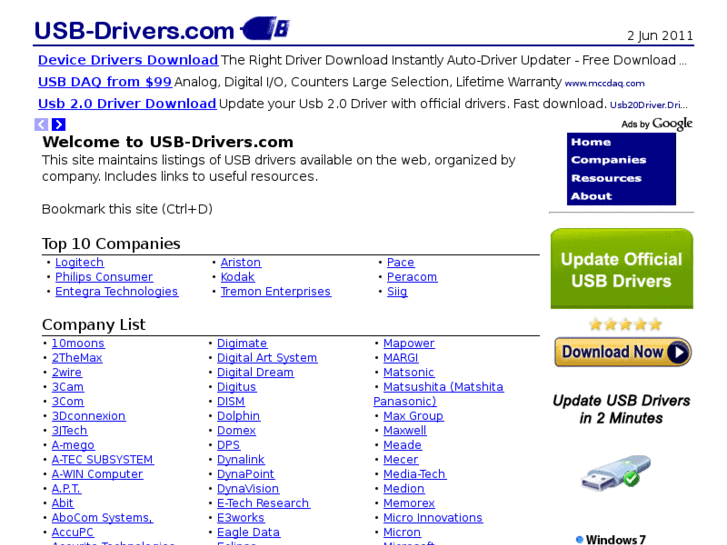Open the Logitech company link
727x545 pixels.
click(x=79, y=263)
